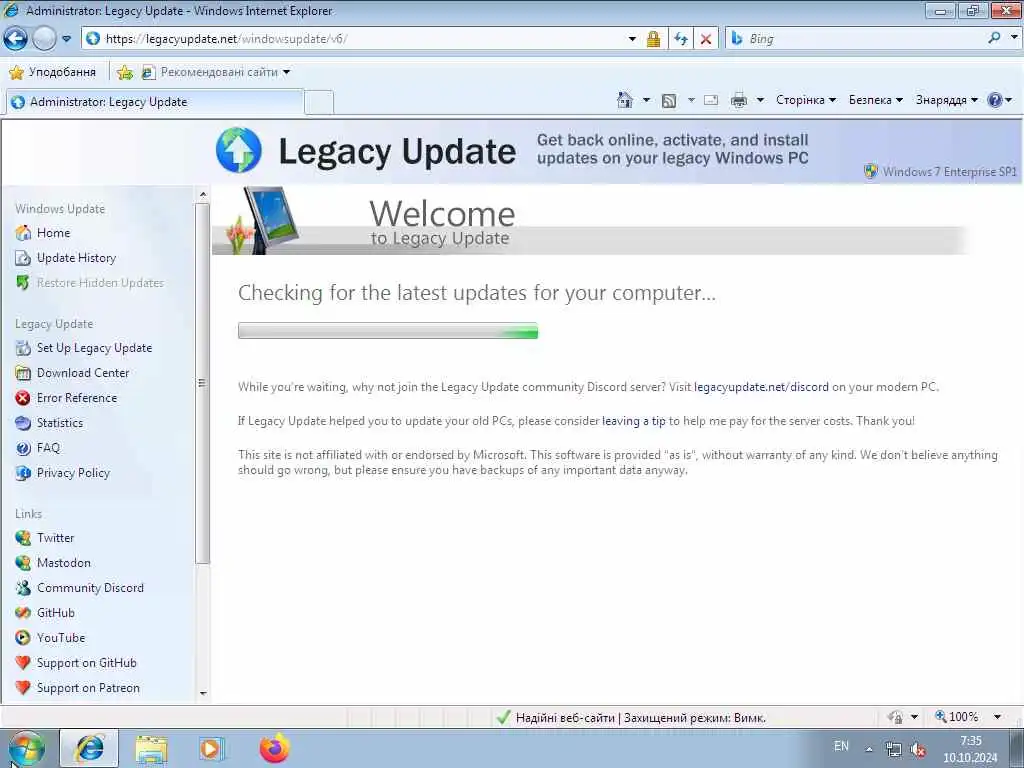Screen dimensions: 1024x768
Task: Click the EN language indicator
Action: pos(841,746)
